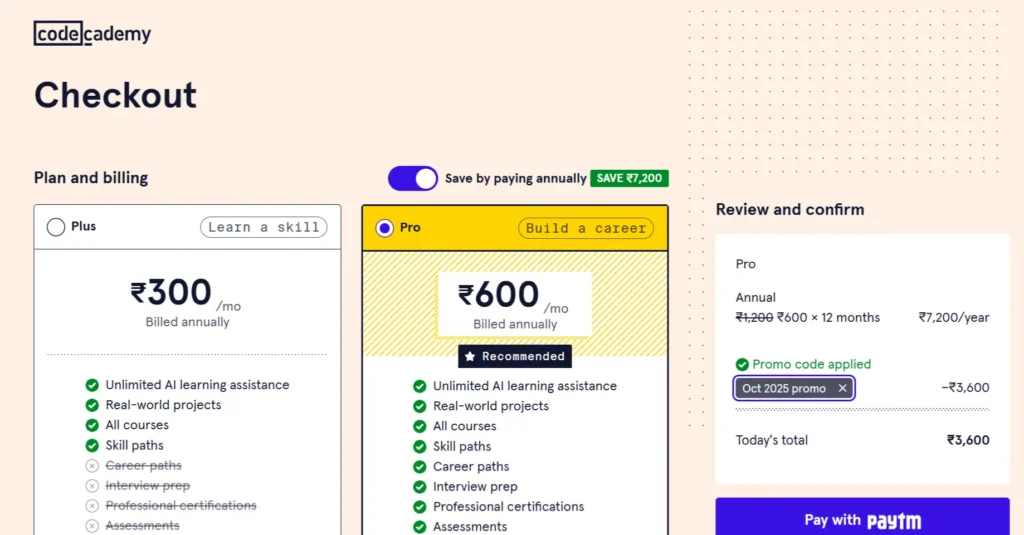This screenshot has width=1024, height=535.
Task: Remove the Oct 2025 promo code
Action: click(x=842, y=388)
